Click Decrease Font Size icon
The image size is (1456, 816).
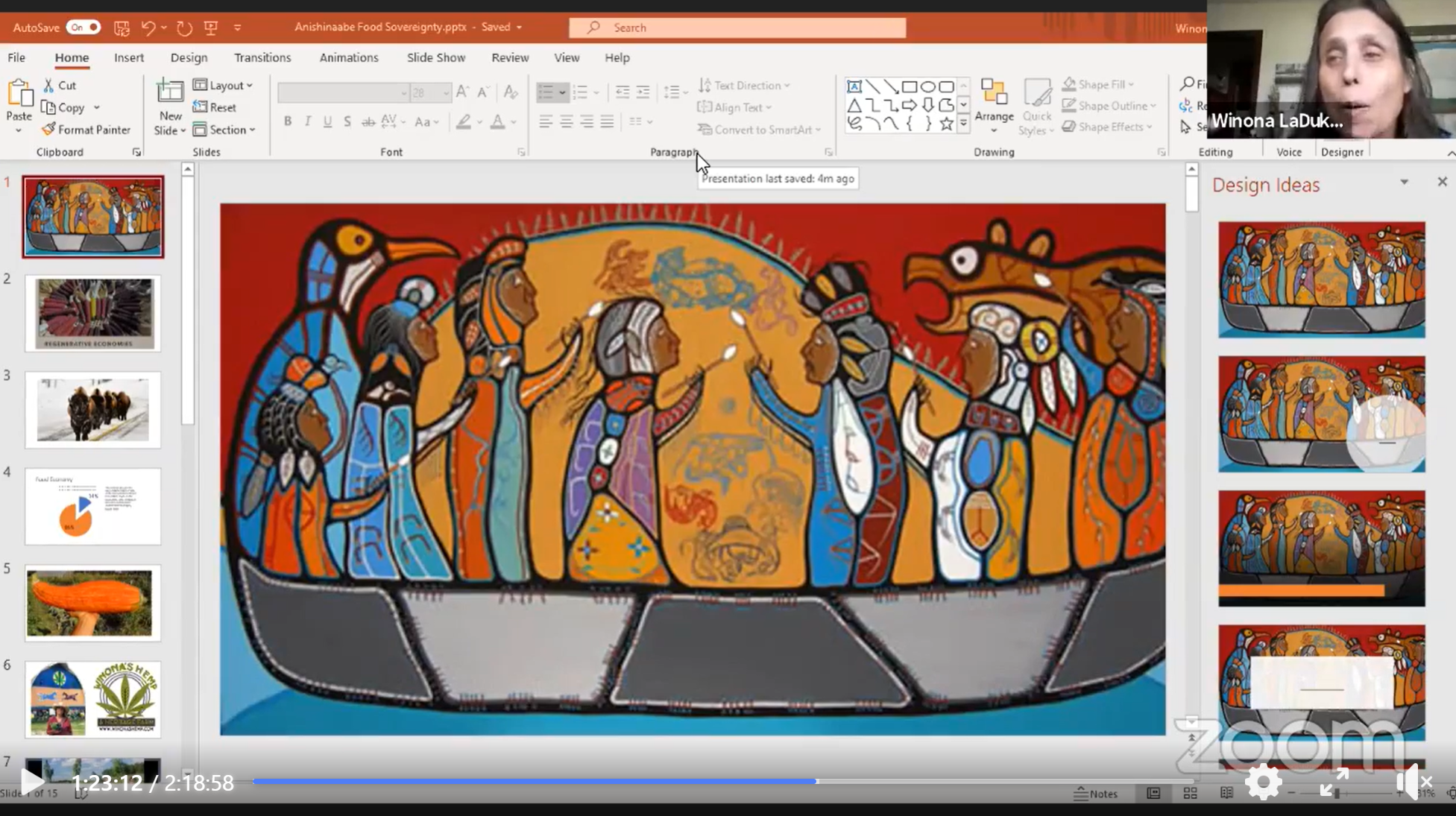tap(483, 92)
